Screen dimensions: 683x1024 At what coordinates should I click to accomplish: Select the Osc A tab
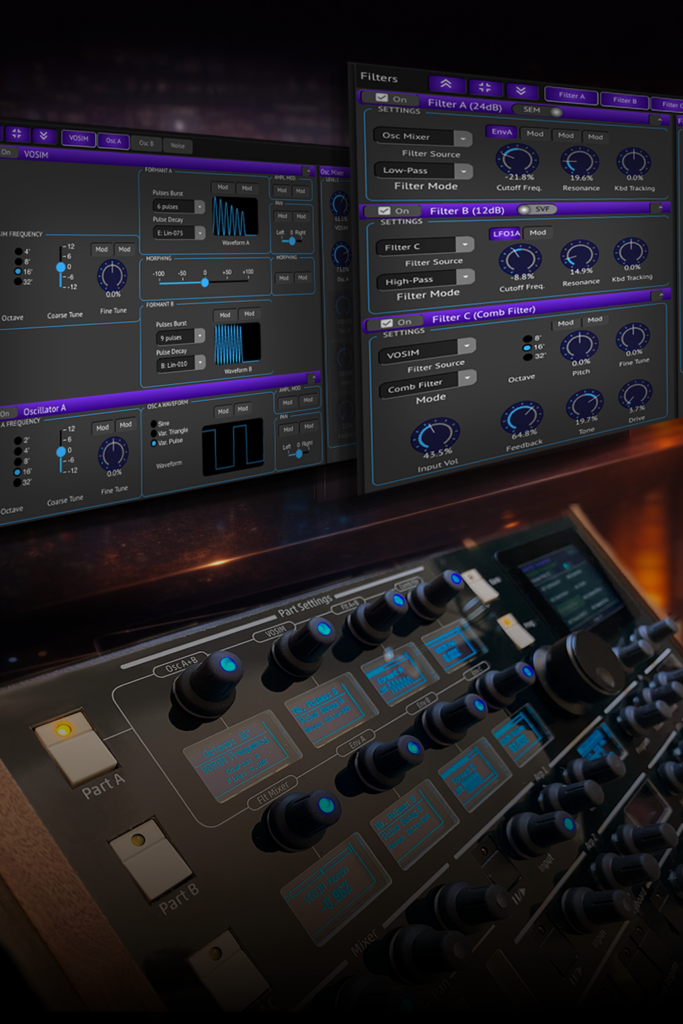pyautogui.click(x=113, y=141)
